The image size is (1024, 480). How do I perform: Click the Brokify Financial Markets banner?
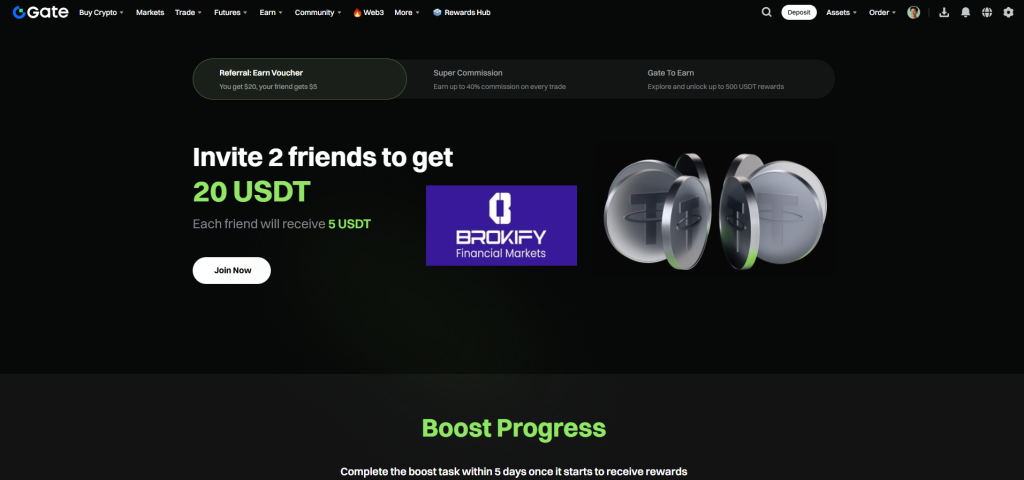[x=502, y=225]
